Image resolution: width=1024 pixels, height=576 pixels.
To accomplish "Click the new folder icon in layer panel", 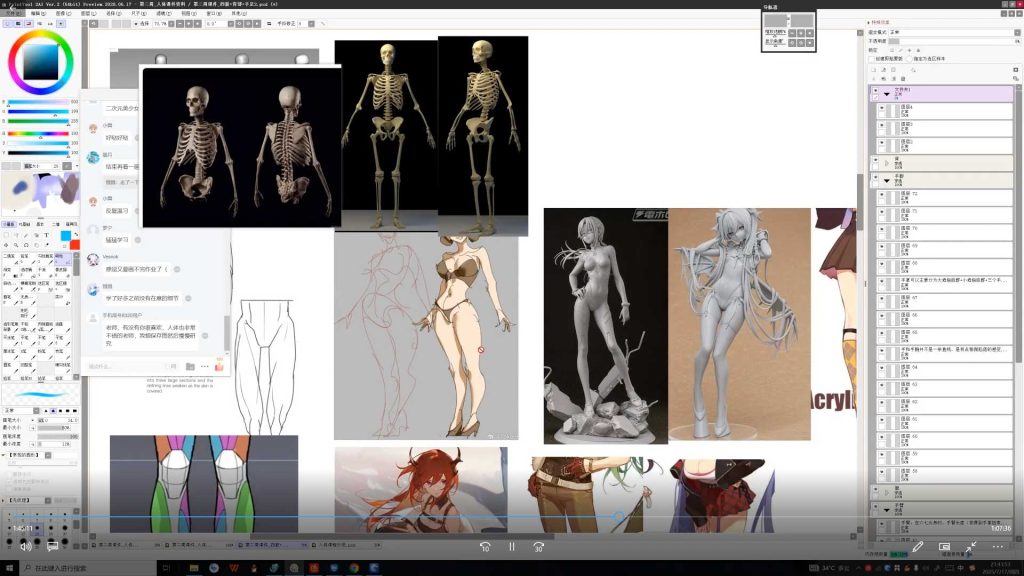I will 893,70.
